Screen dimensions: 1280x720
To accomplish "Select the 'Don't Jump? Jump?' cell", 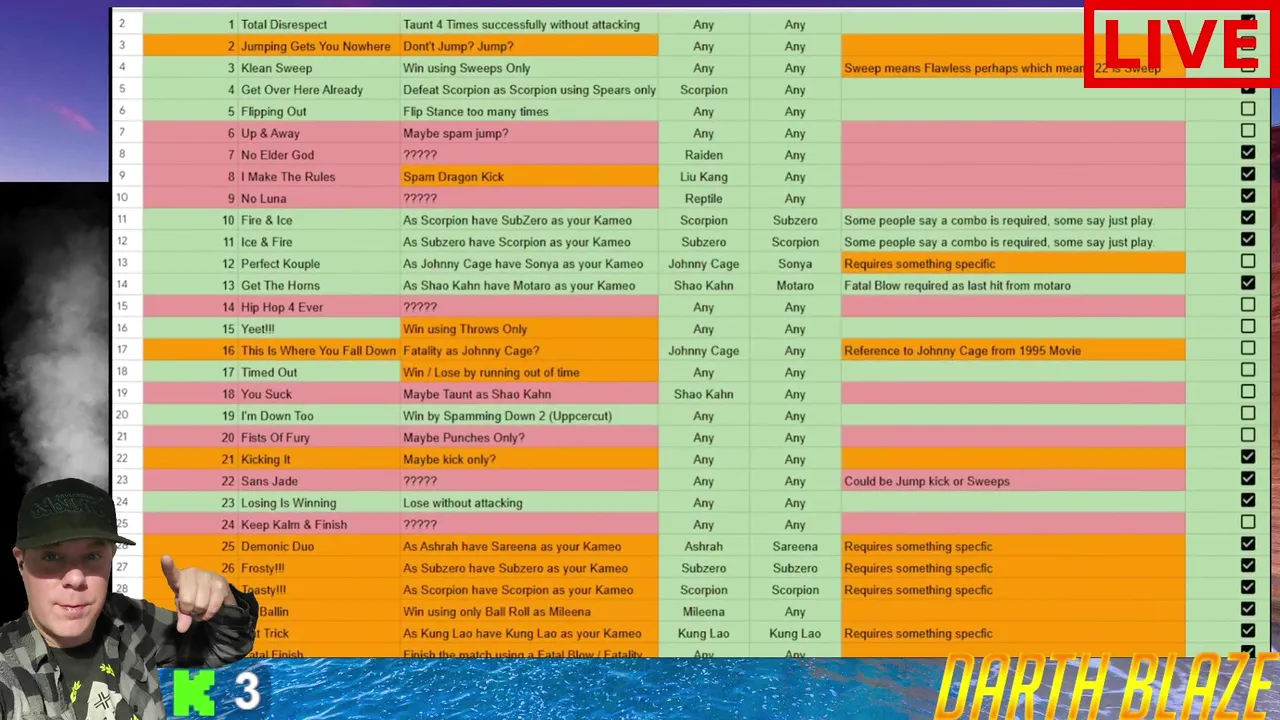I will tap(529, 46).
